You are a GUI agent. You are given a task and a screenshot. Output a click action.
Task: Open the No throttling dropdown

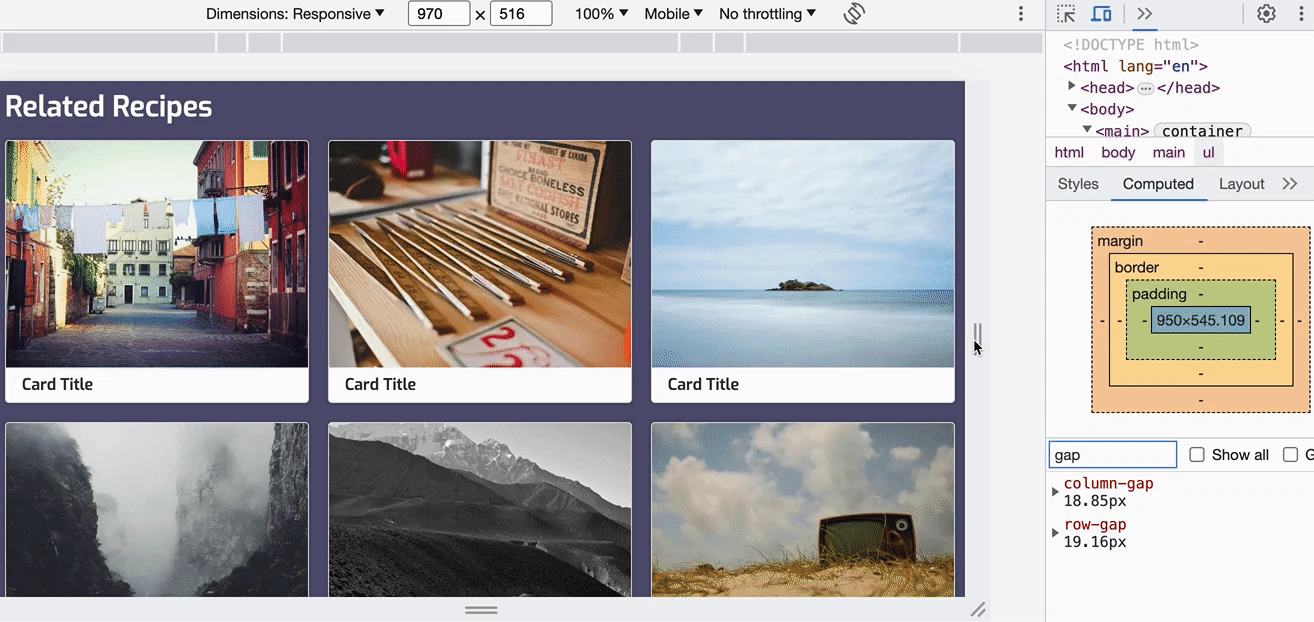point(767,14)
